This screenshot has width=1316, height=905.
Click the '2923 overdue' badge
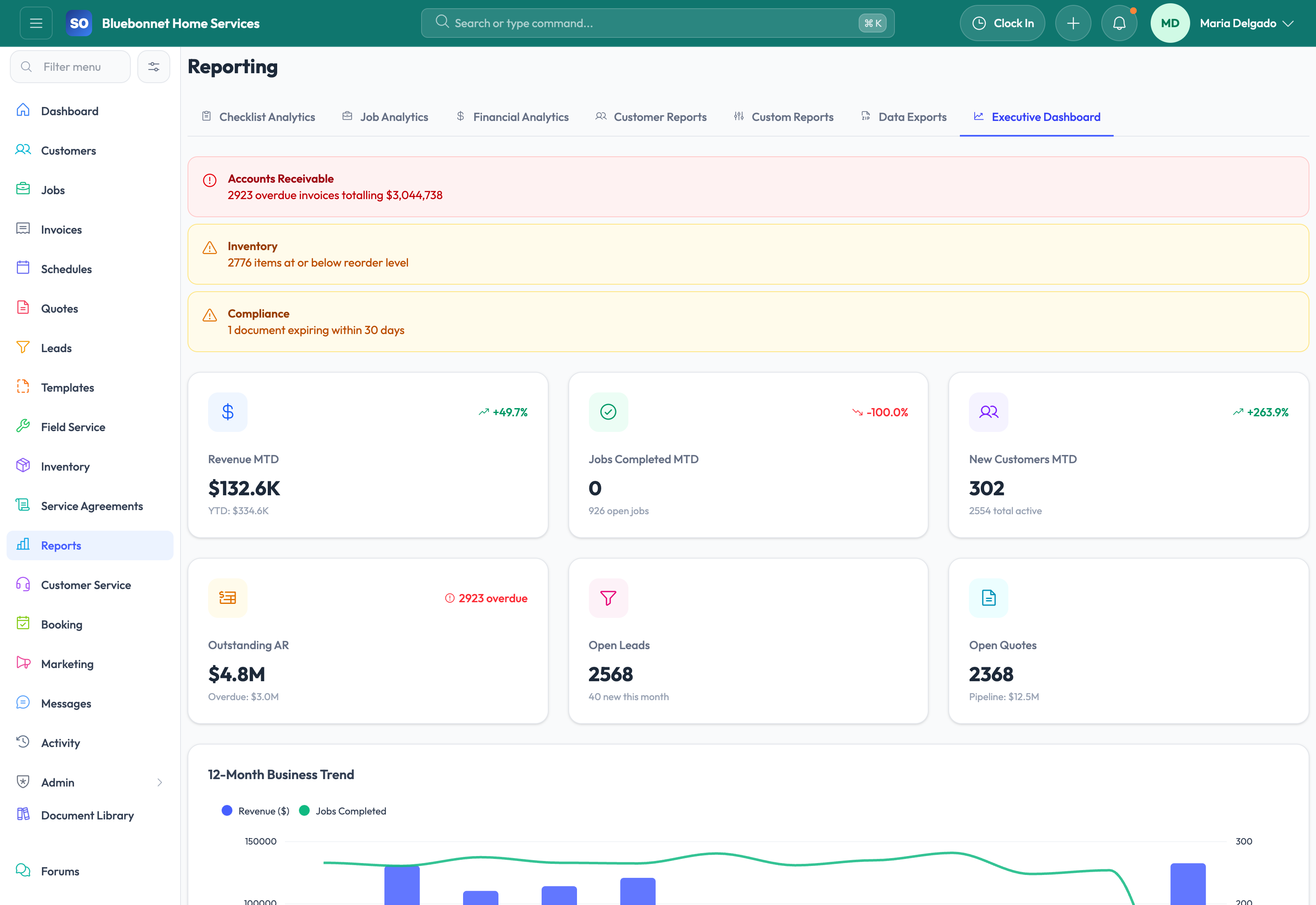(x=486, y=598)
